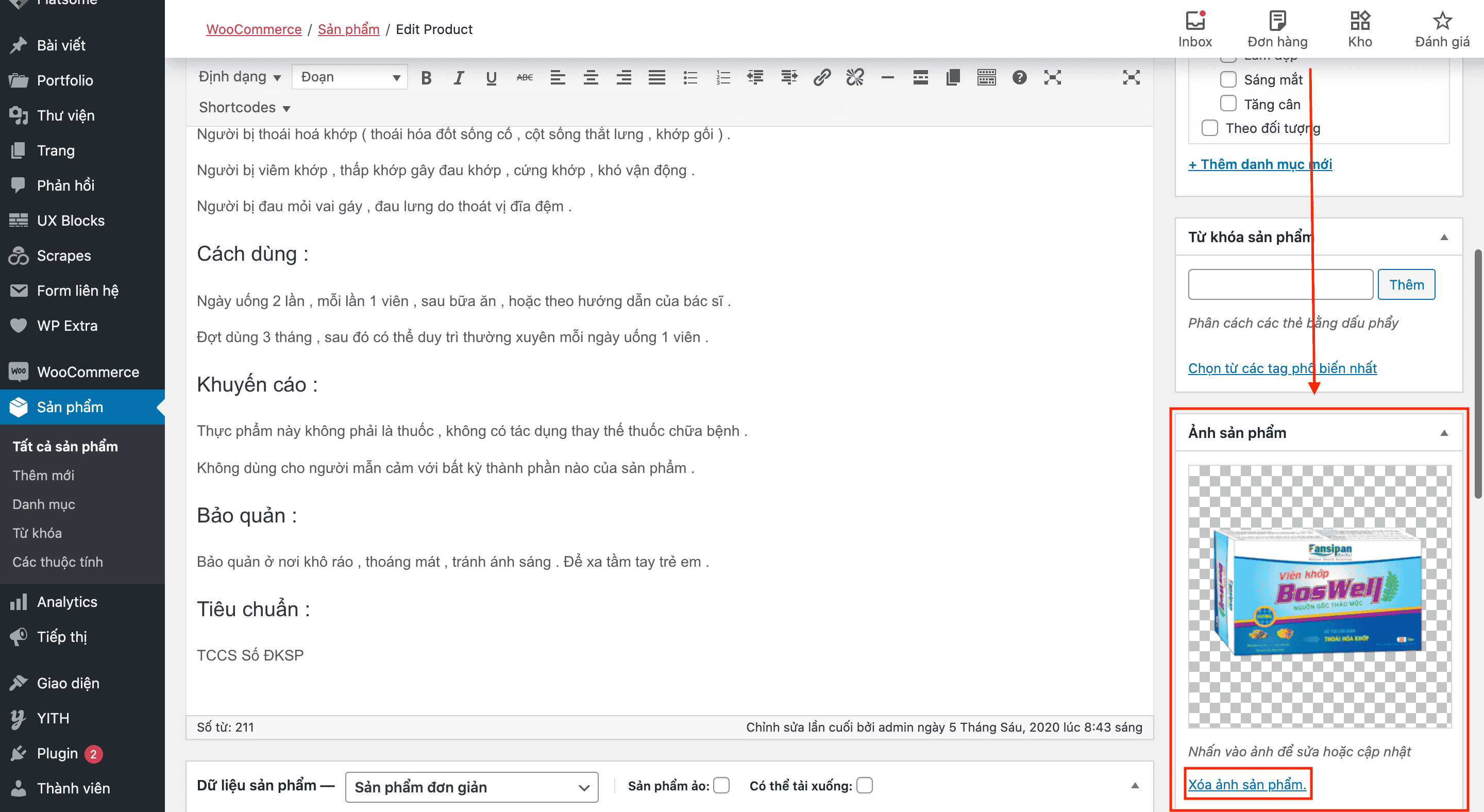The image size is (1484, 812).
Task: Insert a bulleted list
Action: pos(689,78)
